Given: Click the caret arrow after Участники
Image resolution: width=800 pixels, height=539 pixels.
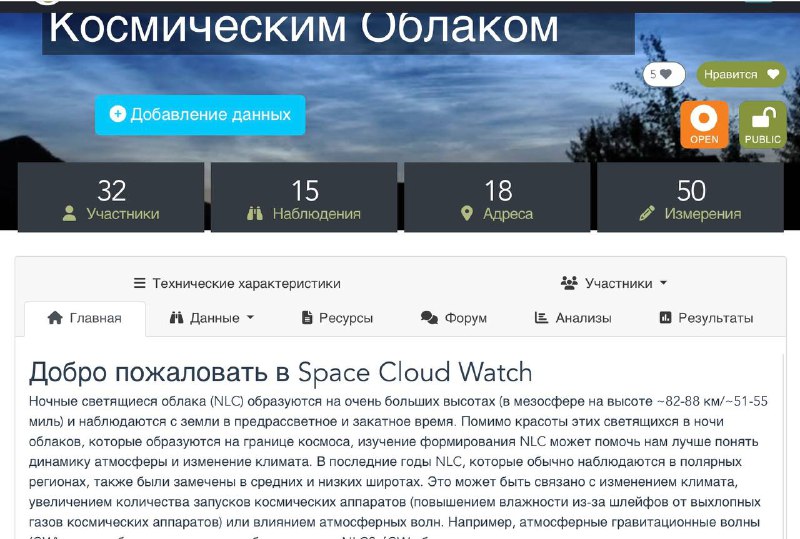Looking at the screenshot, I should (x=663, y=283).
